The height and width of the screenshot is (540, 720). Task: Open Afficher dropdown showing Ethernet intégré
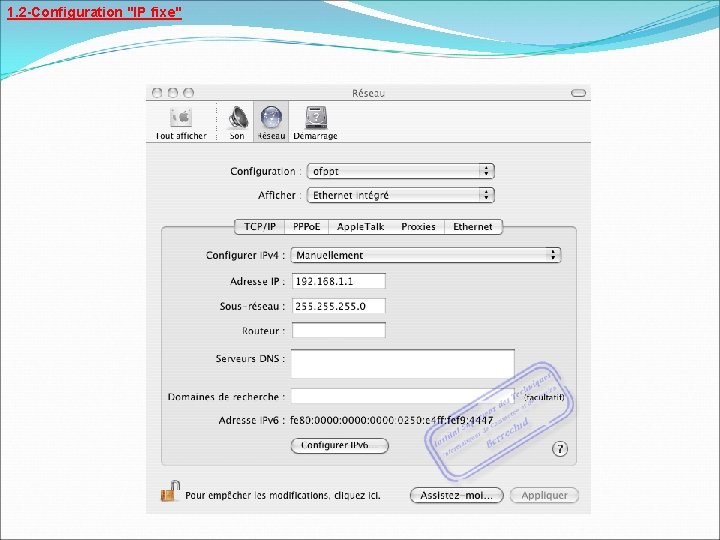point(400,195)
